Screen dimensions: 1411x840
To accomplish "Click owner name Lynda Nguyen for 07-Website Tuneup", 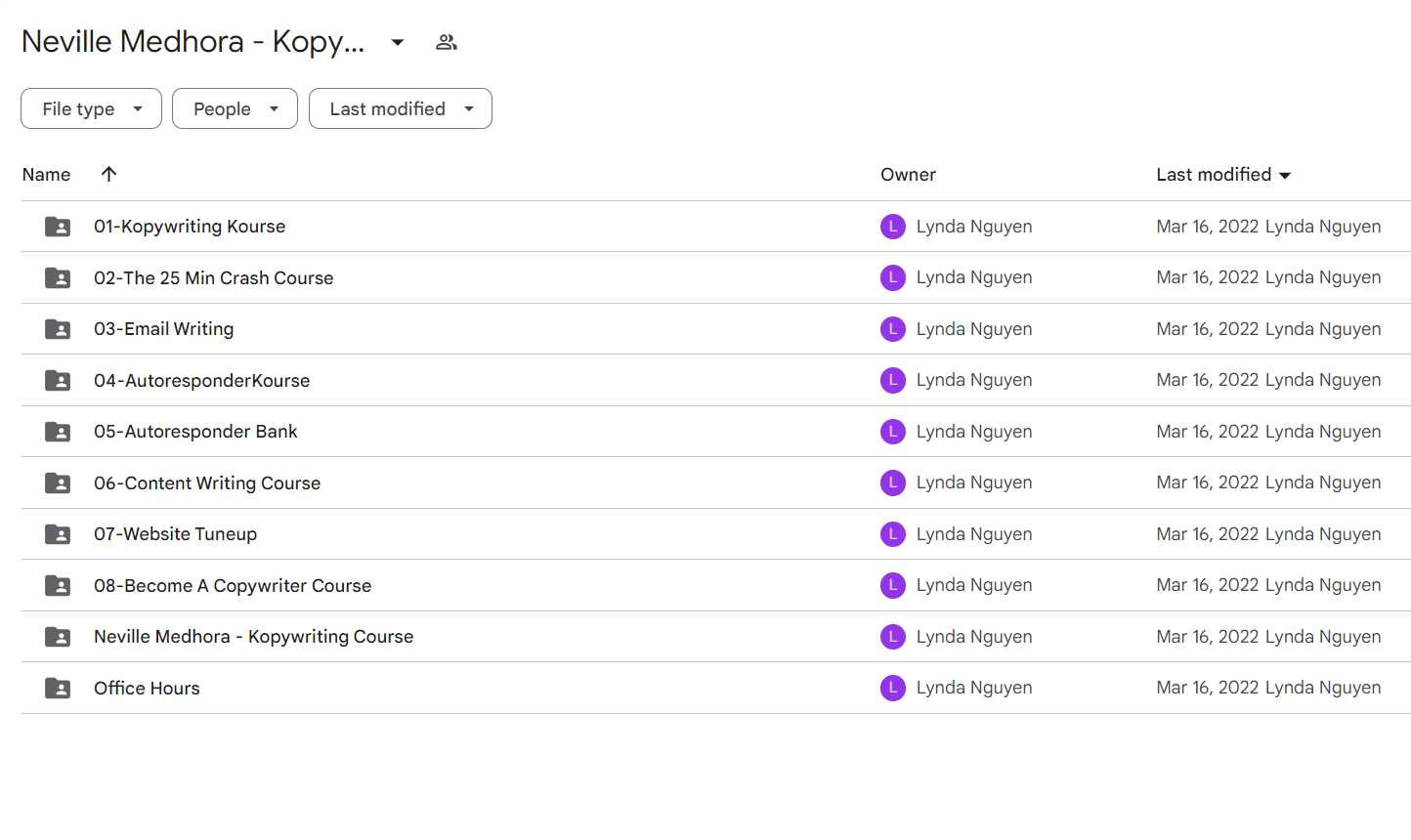I will 974,534.
